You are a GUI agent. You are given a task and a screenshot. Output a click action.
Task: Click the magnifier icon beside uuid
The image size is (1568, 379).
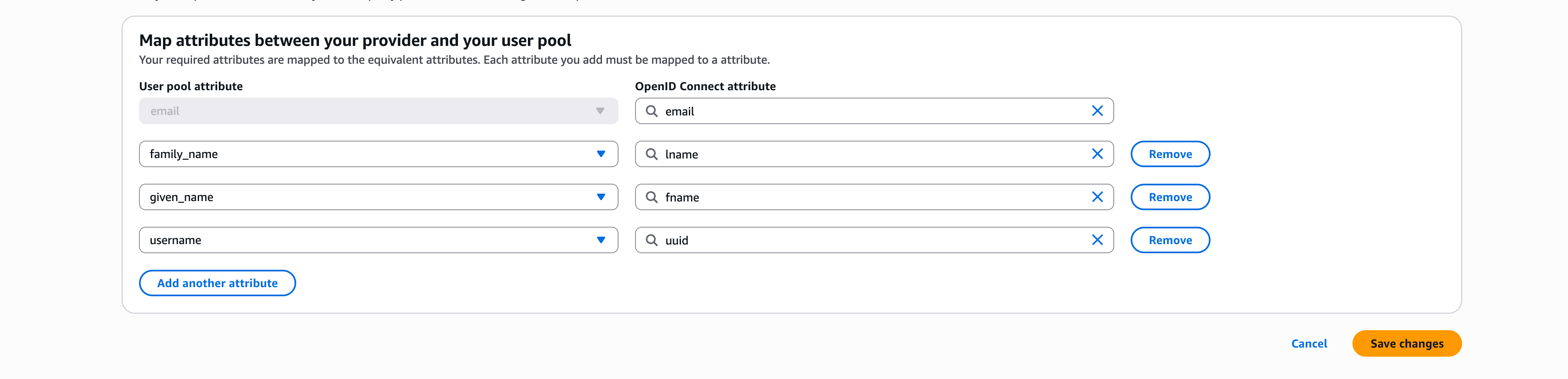pyautogui.click(x=652, y=240)
